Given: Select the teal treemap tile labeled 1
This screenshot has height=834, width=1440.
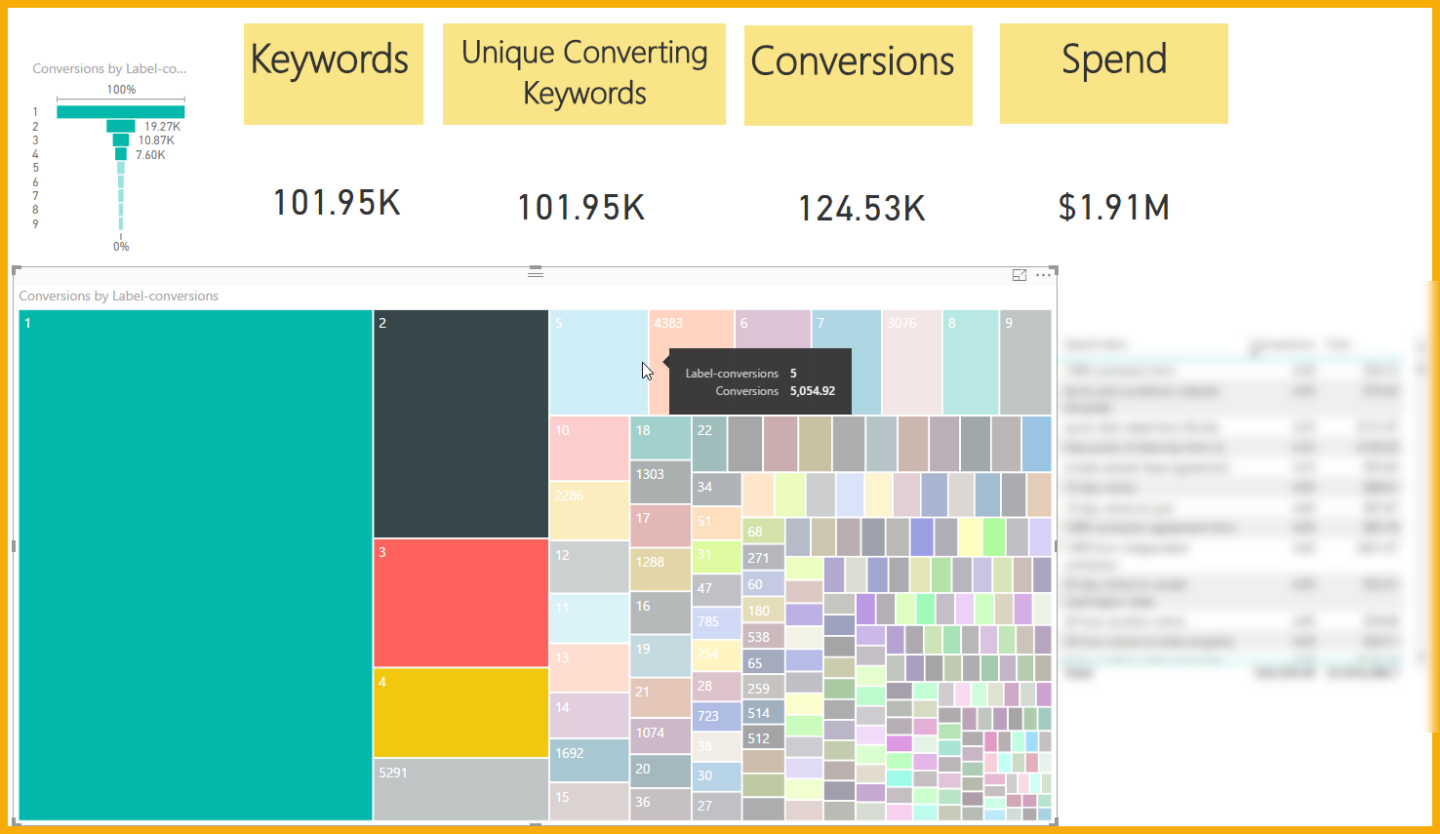Looking at the screenshot, I should click(195, 565).
